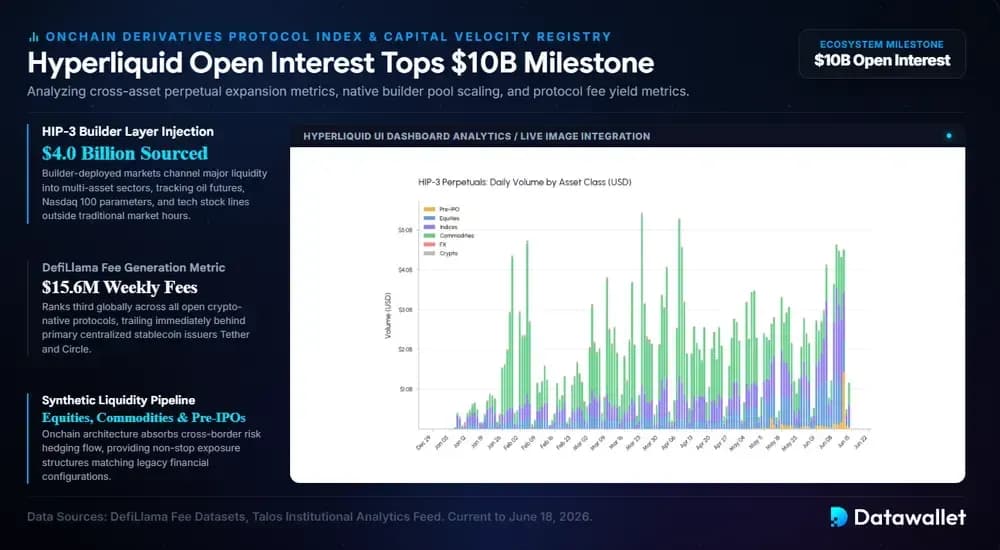Click the $2.0B y-axis tick label
The width and height of the screenshot is (1000, 550).
[405, 350]
